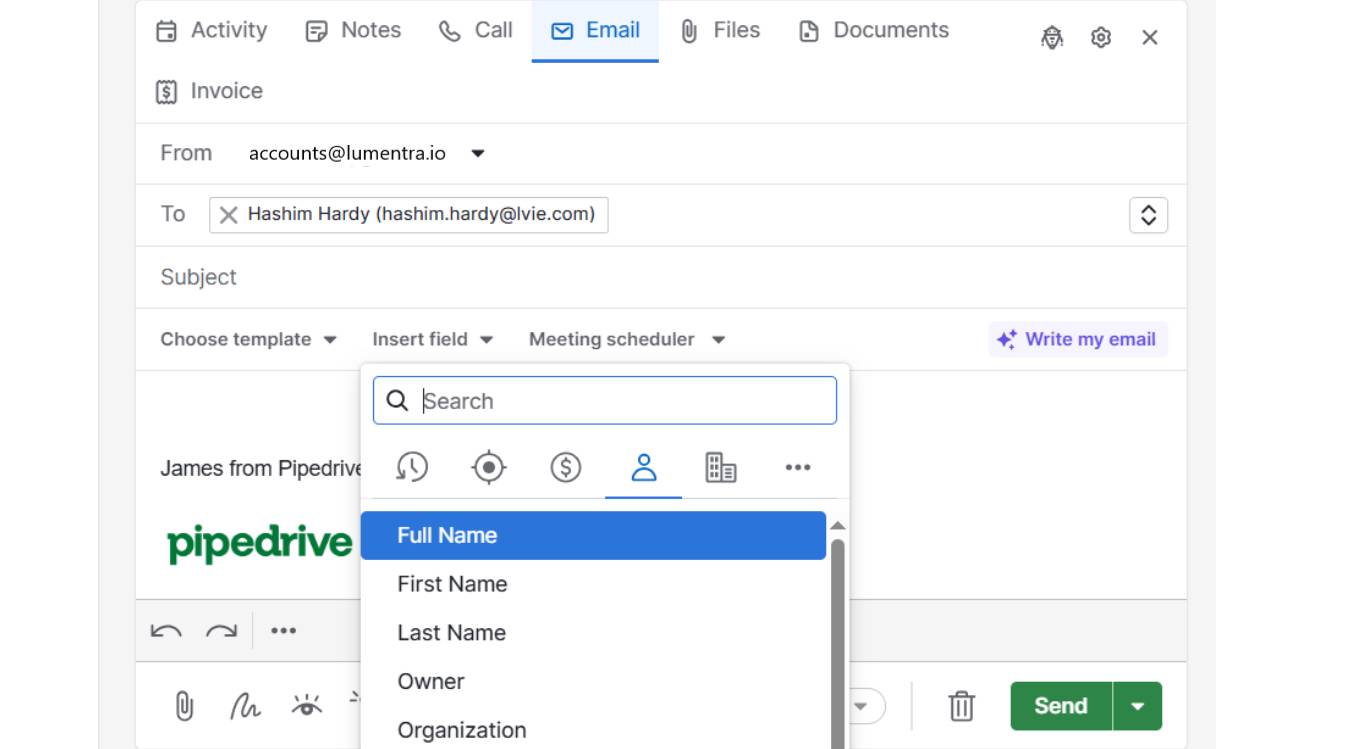Enable the target field category icon

488,466
